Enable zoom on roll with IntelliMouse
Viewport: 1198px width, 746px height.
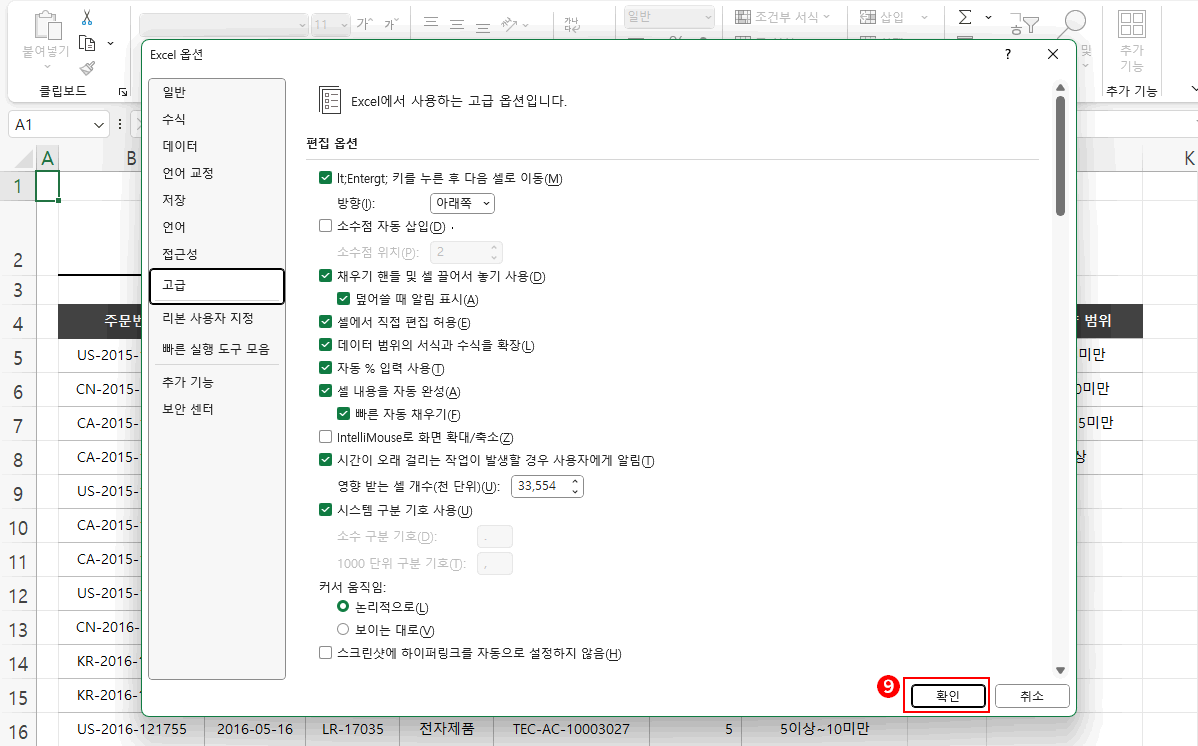(x=325, y=437)
